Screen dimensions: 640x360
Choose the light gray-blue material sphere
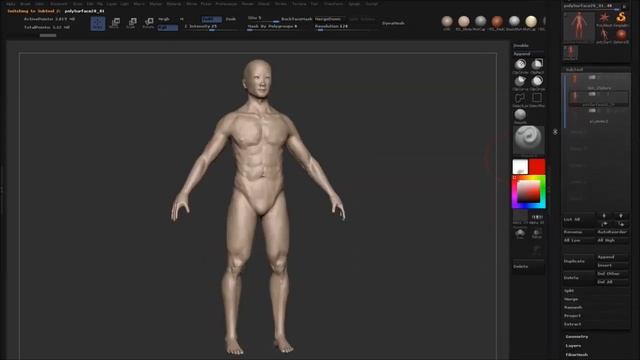click(514, 21)
